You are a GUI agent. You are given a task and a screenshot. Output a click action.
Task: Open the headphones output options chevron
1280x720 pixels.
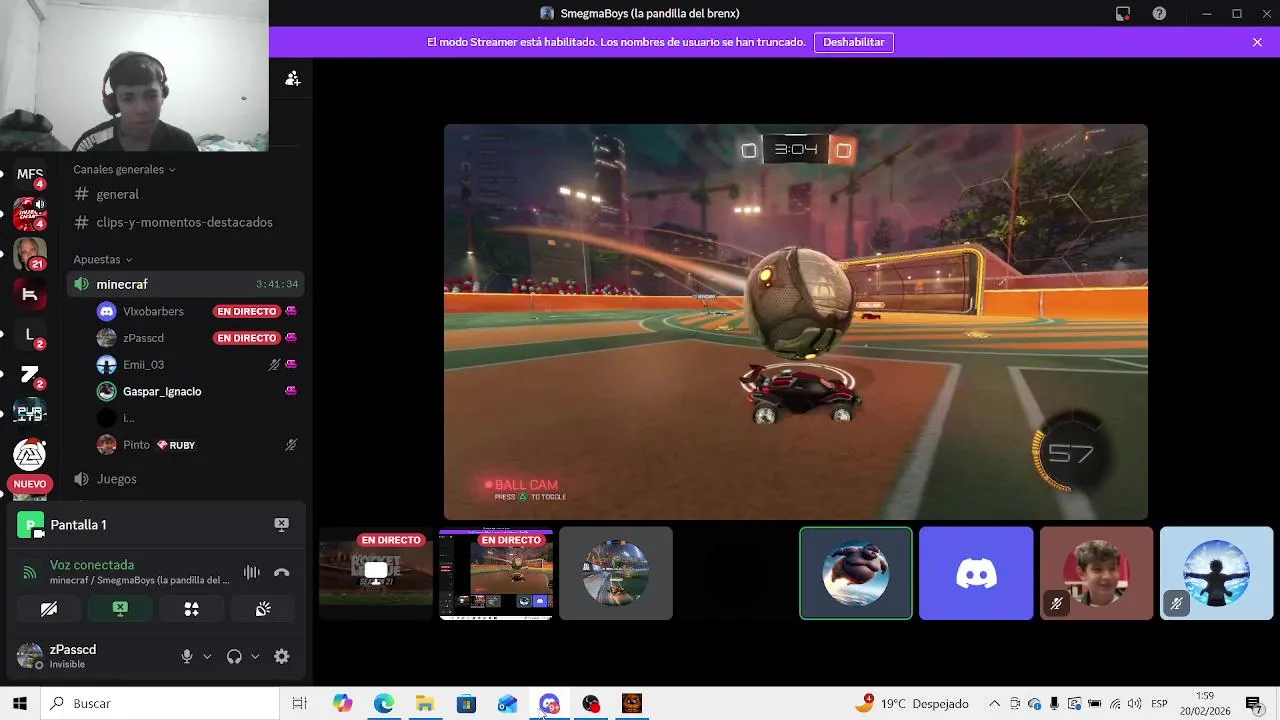255,657
